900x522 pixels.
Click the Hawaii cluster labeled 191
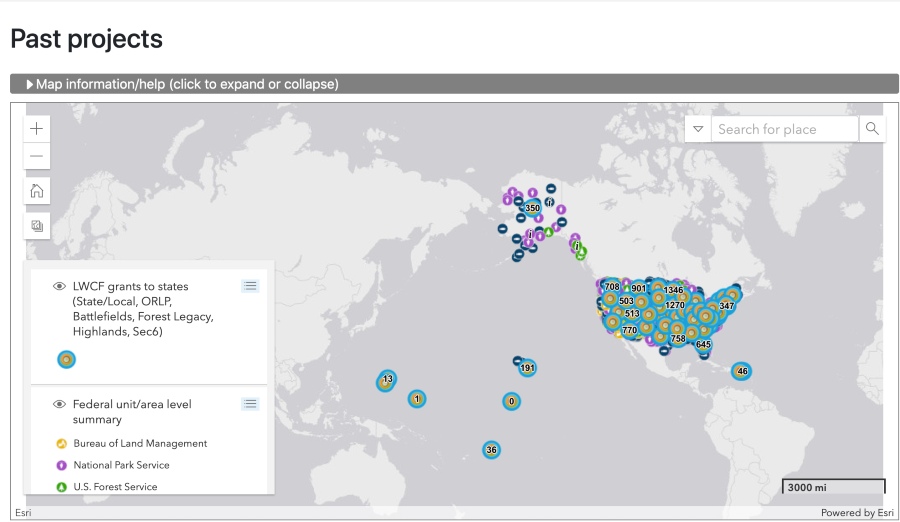click(527, 368)
